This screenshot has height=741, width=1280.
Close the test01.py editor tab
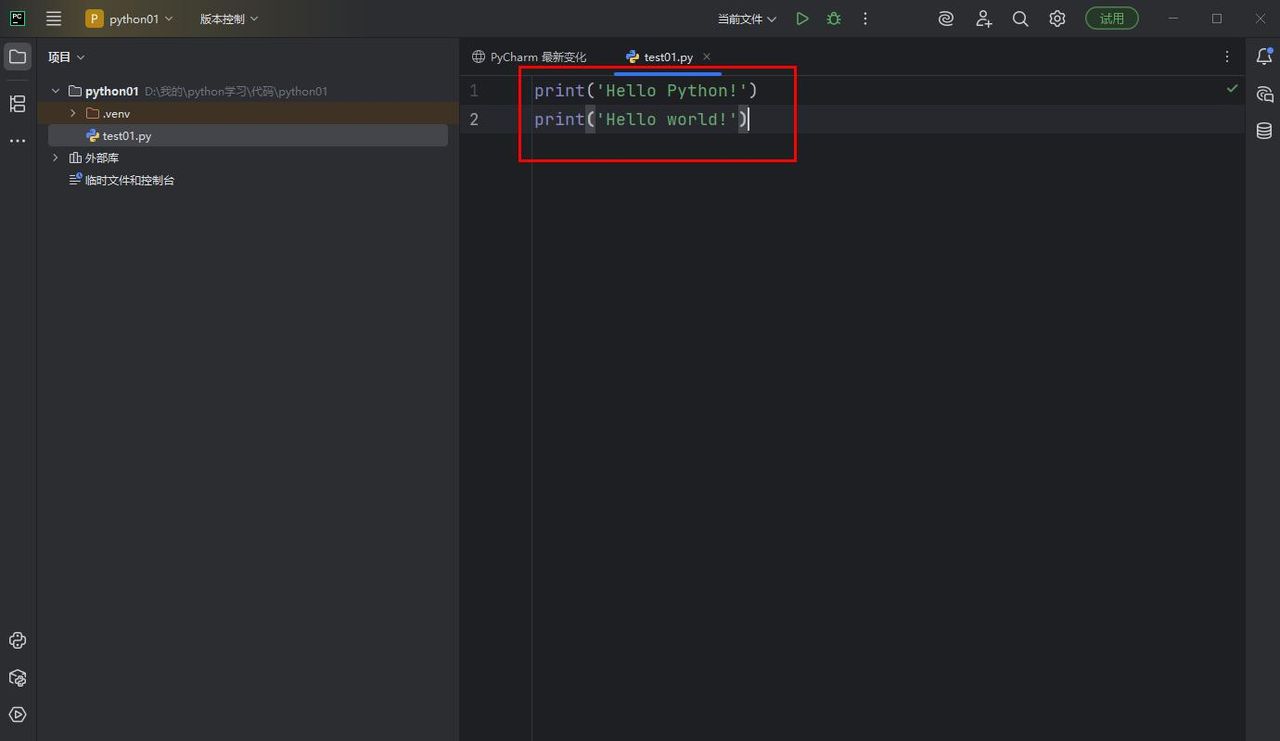(707, 57)
